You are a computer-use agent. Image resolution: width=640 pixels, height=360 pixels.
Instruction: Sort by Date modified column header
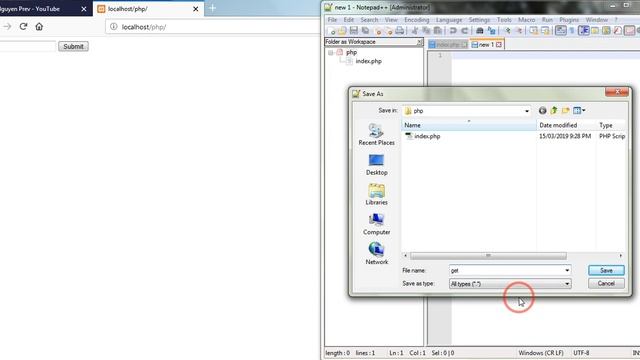[x=566, y=125]
